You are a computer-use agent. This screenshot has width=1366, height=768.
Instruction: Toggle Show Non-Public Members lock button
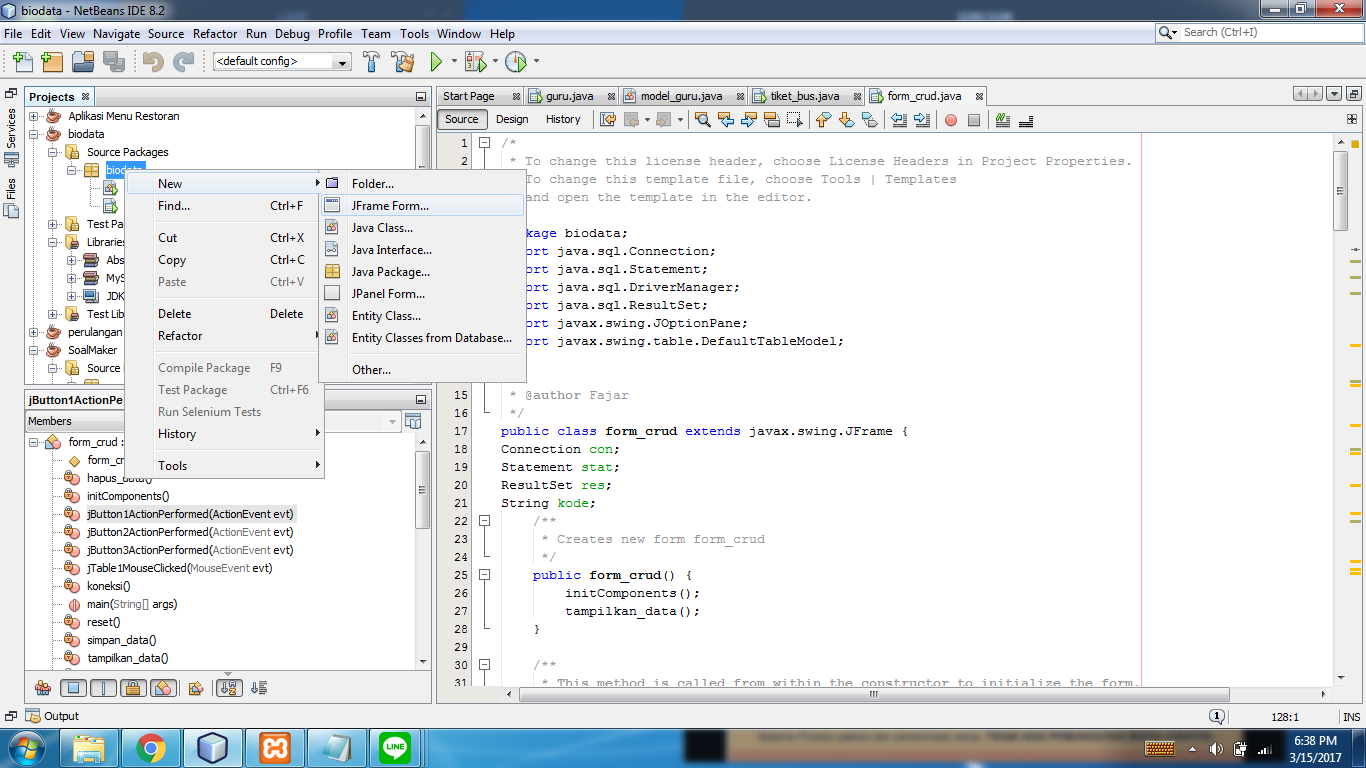[133, 688]
